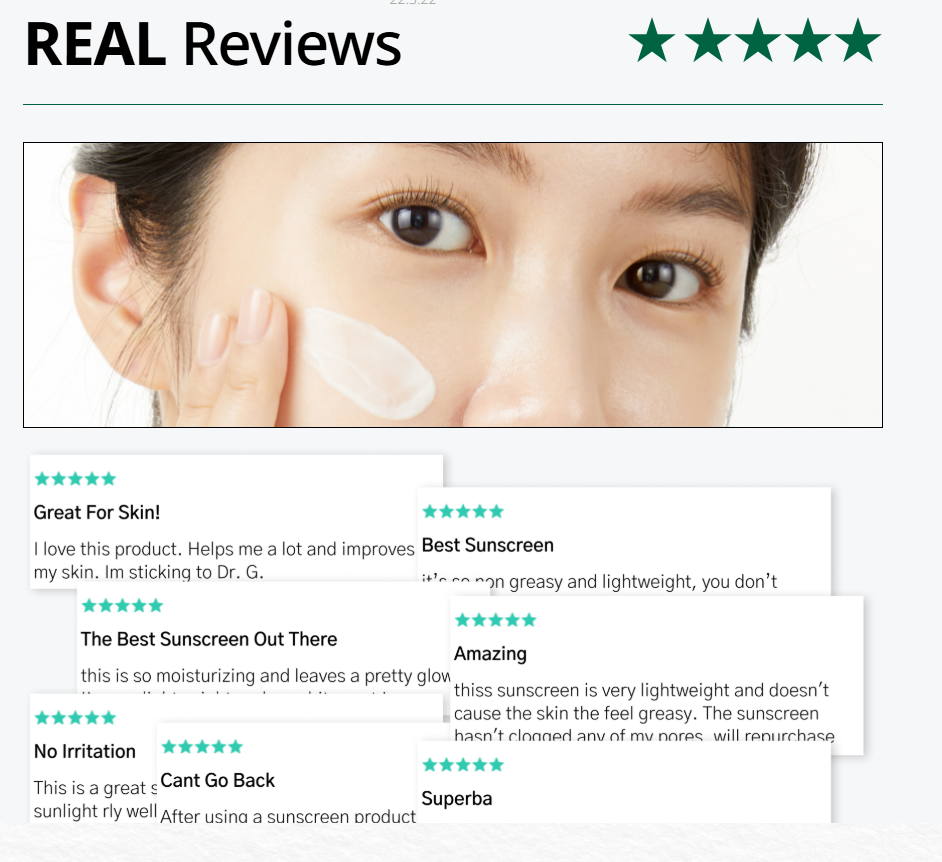Click the stars above Cant Go Back

(202, 747)
